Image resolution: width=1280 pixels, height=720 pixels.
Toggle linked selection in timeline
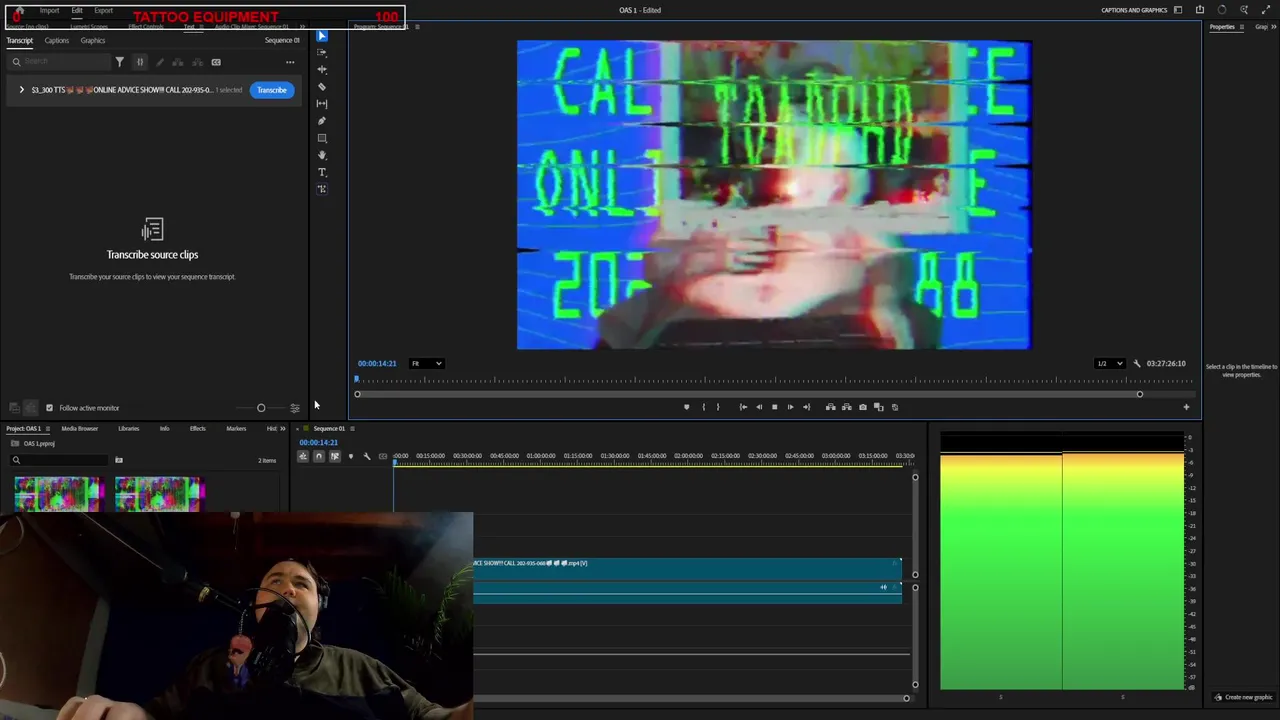point(335,456)
